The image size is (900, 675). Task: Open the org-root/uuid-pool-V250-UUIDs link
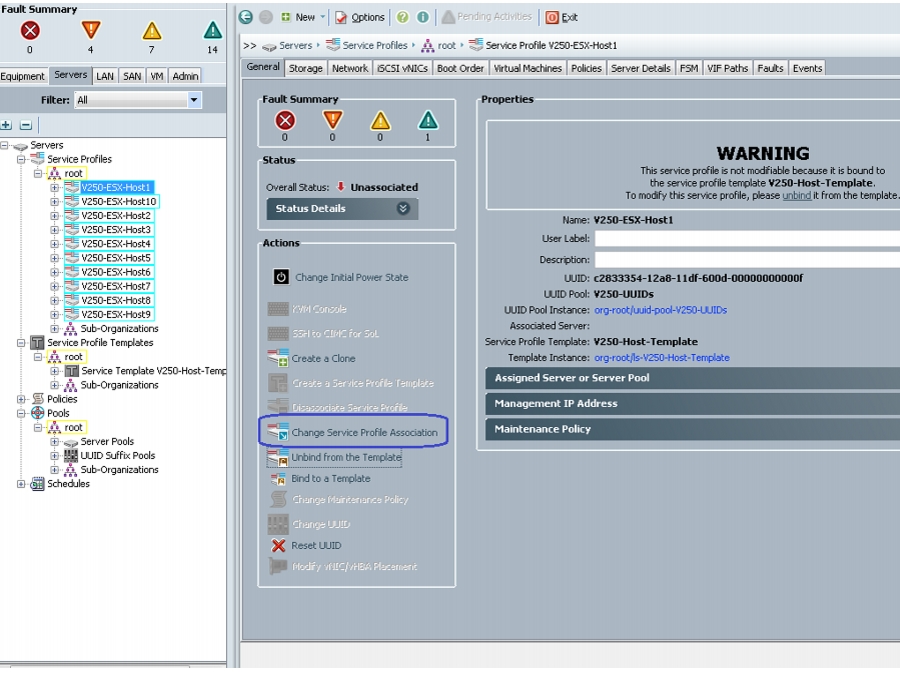(660, 310)
